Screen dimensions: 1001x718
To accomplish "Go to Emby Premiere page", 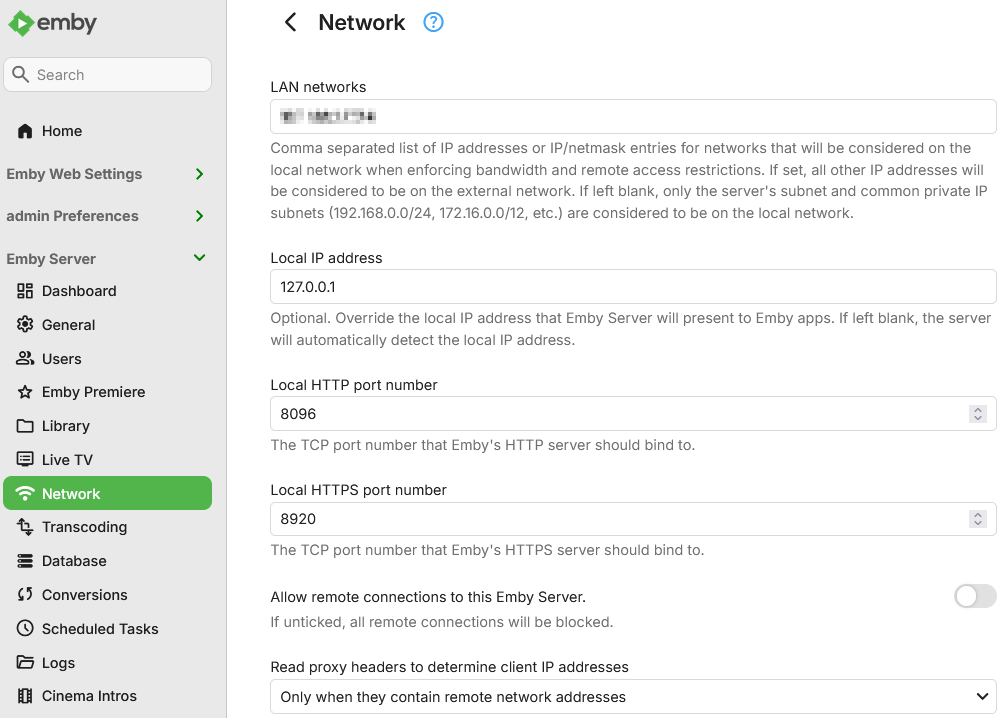I will 93,392.
